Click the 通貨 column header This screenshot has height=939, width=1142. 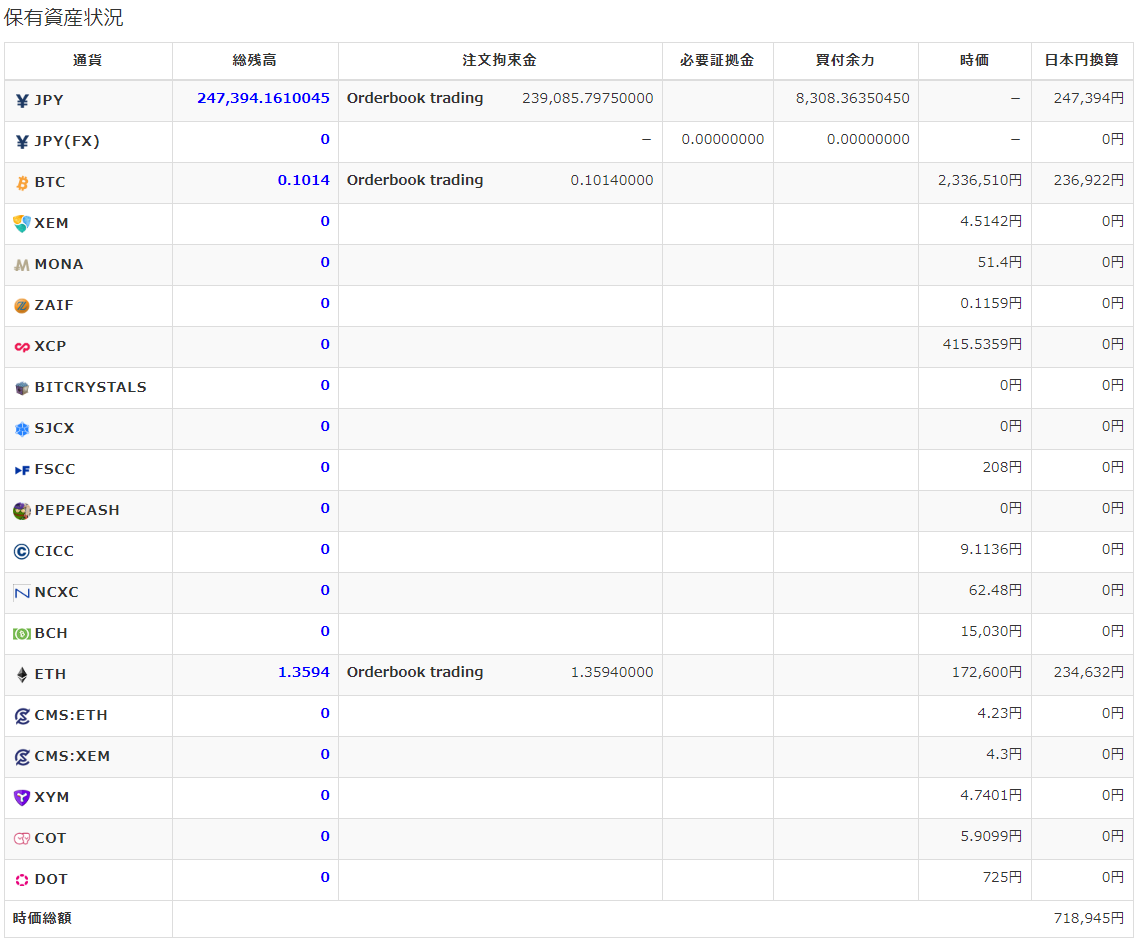click(87, 60)
